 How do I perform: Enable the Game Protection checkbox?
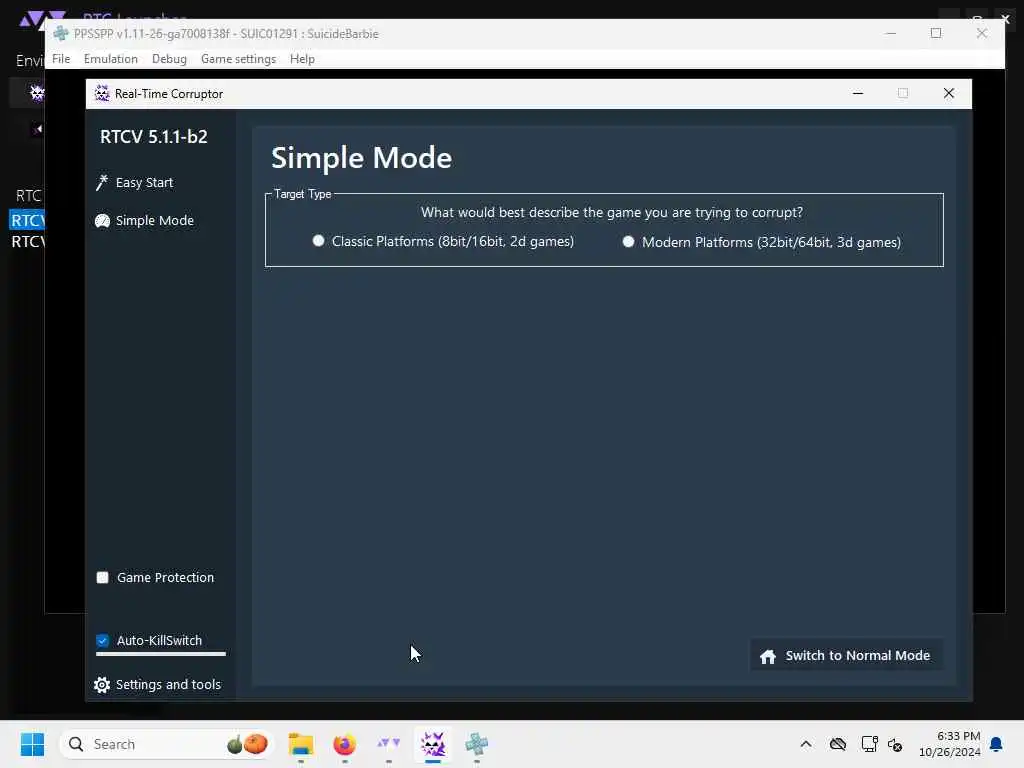click(103, 577)
